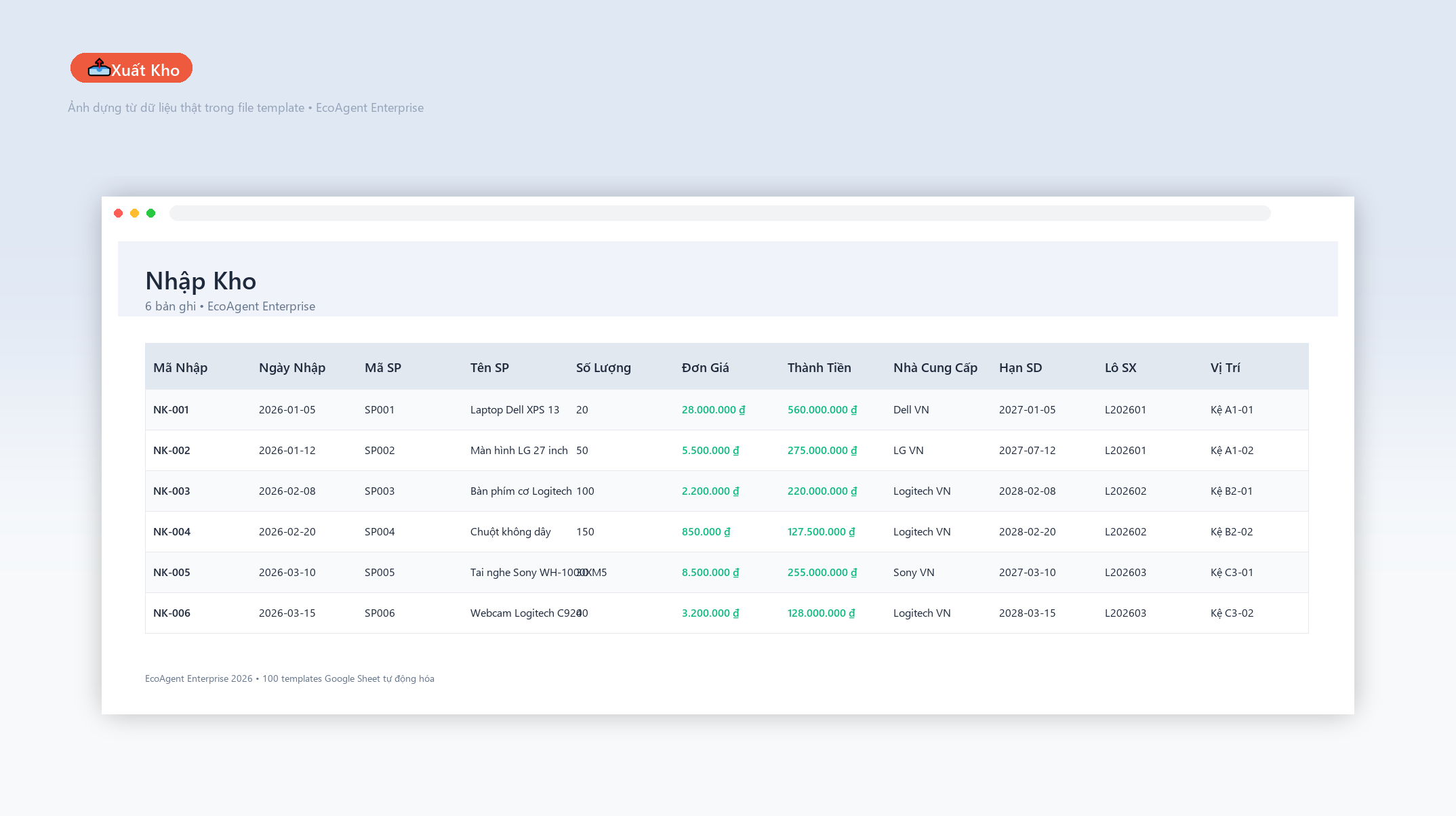Click product name Laptop Dell XPS 13
This screenshot has height=816, width=1456.
514,409
